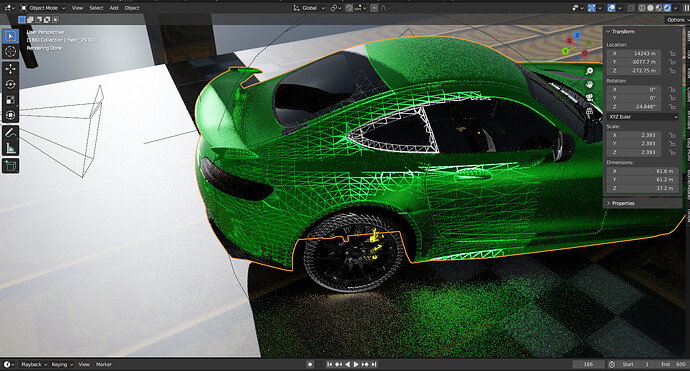Viewport: 690px width, 371px height.
Task: Open the snapping options dropdown
Action: click(x=360, y=8)
